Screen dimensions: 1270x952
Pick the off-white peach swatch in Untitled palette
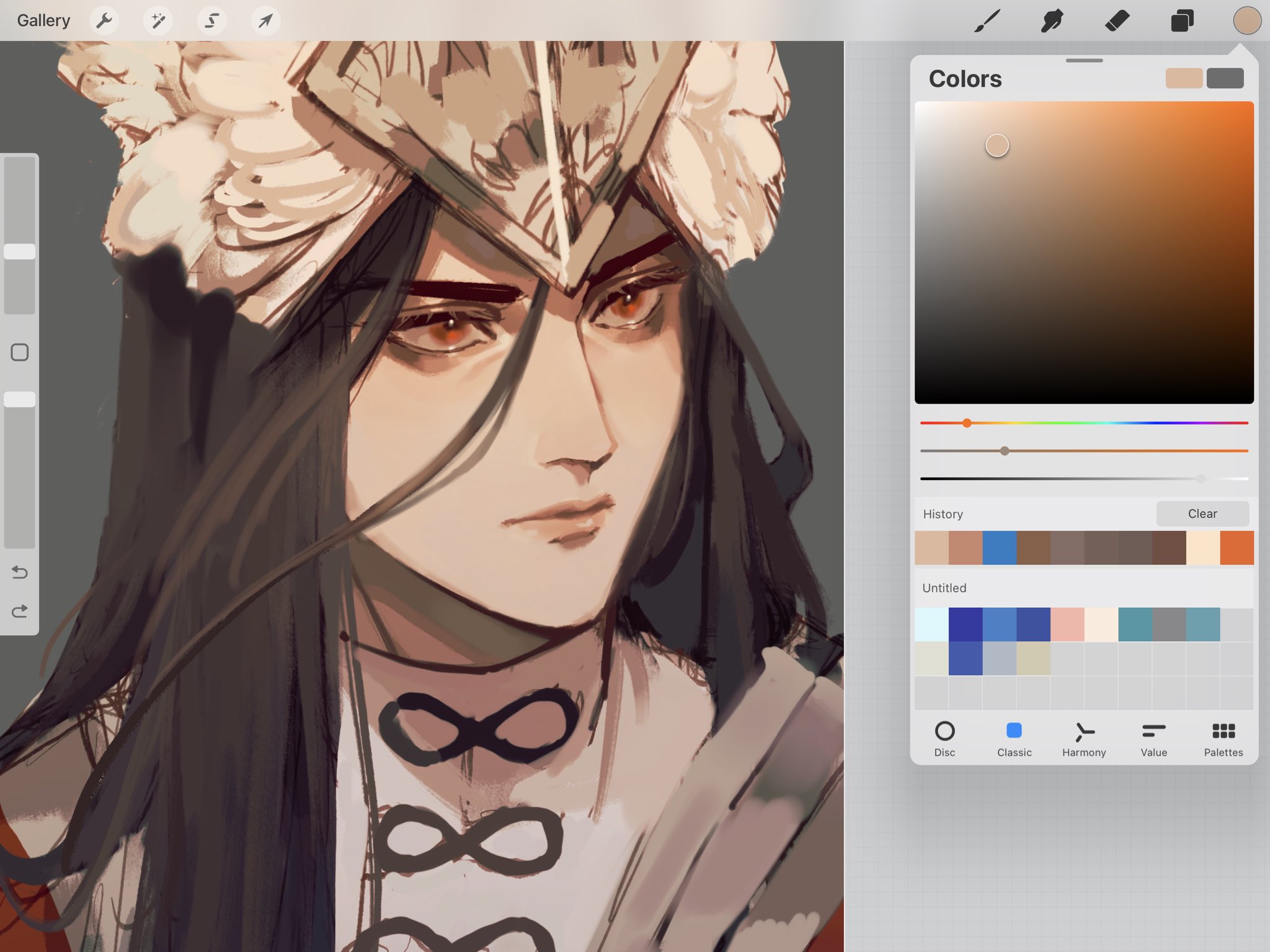click(x=1101, y=625)
